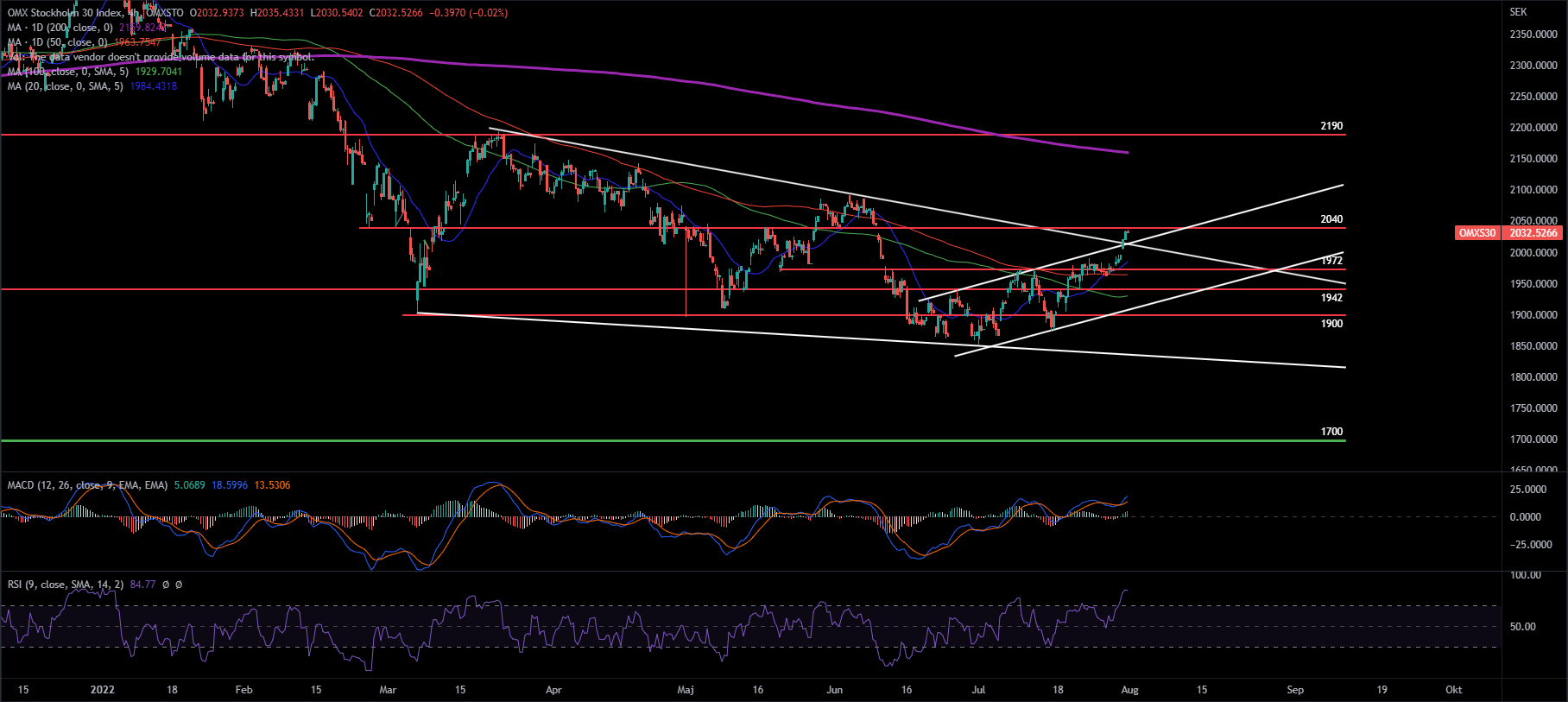The width and height of the screenshot is (1568, 702).
Task: Click the 1942 support level label
Action: pos(1331,298)
